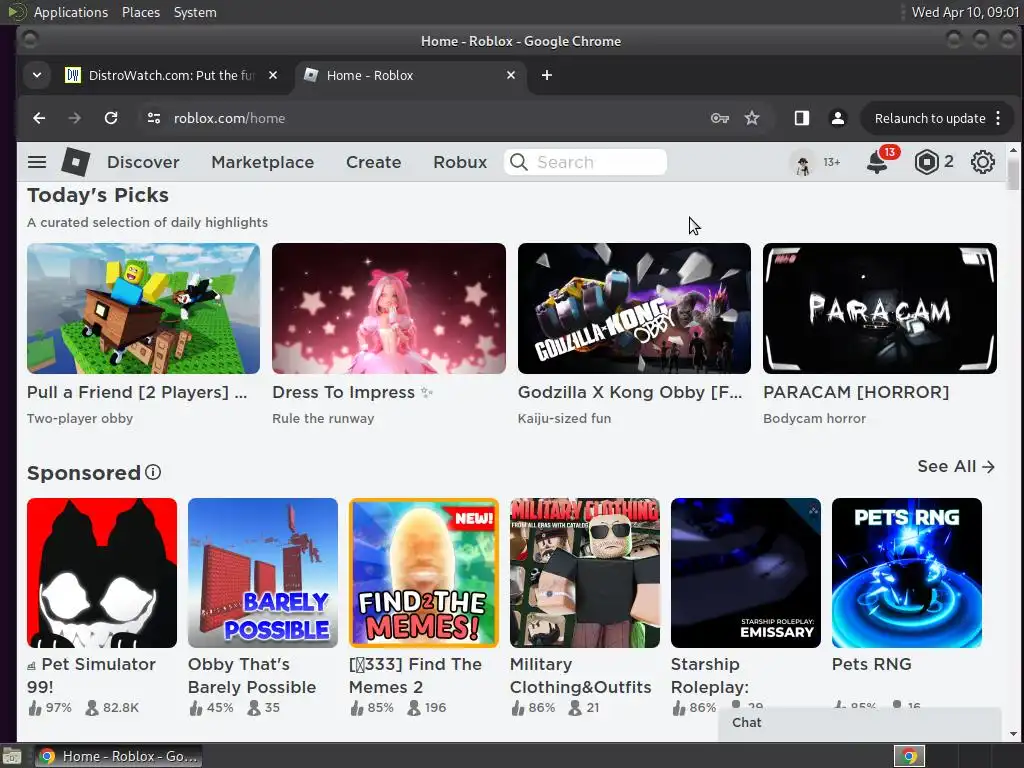The height and width of the screenshot is (768, 1024).
Task: Open the settings gear icon
Action: click(982, 162)
